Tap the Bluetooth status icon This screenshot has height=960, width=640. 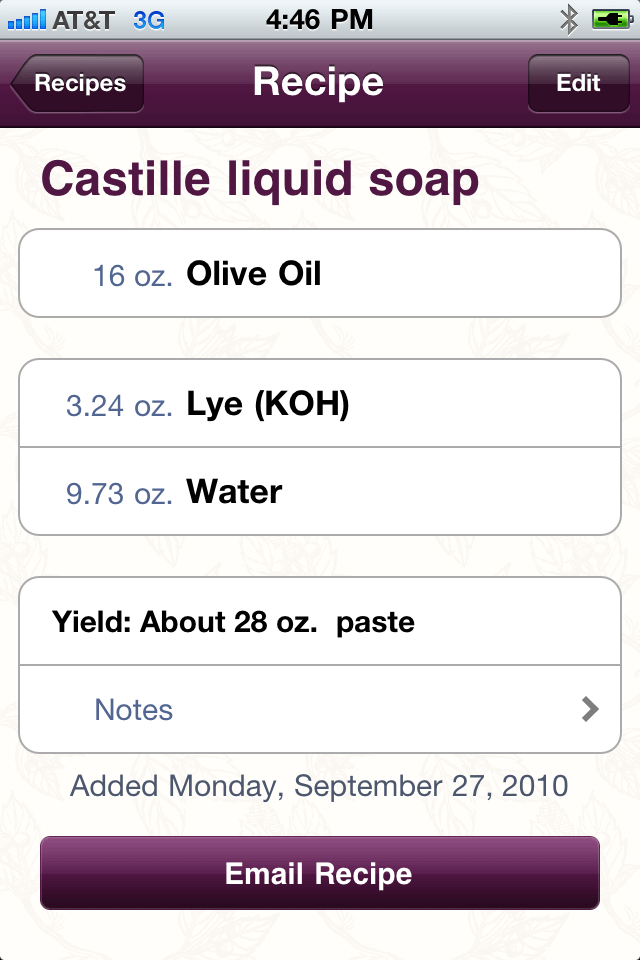[570, 18]
